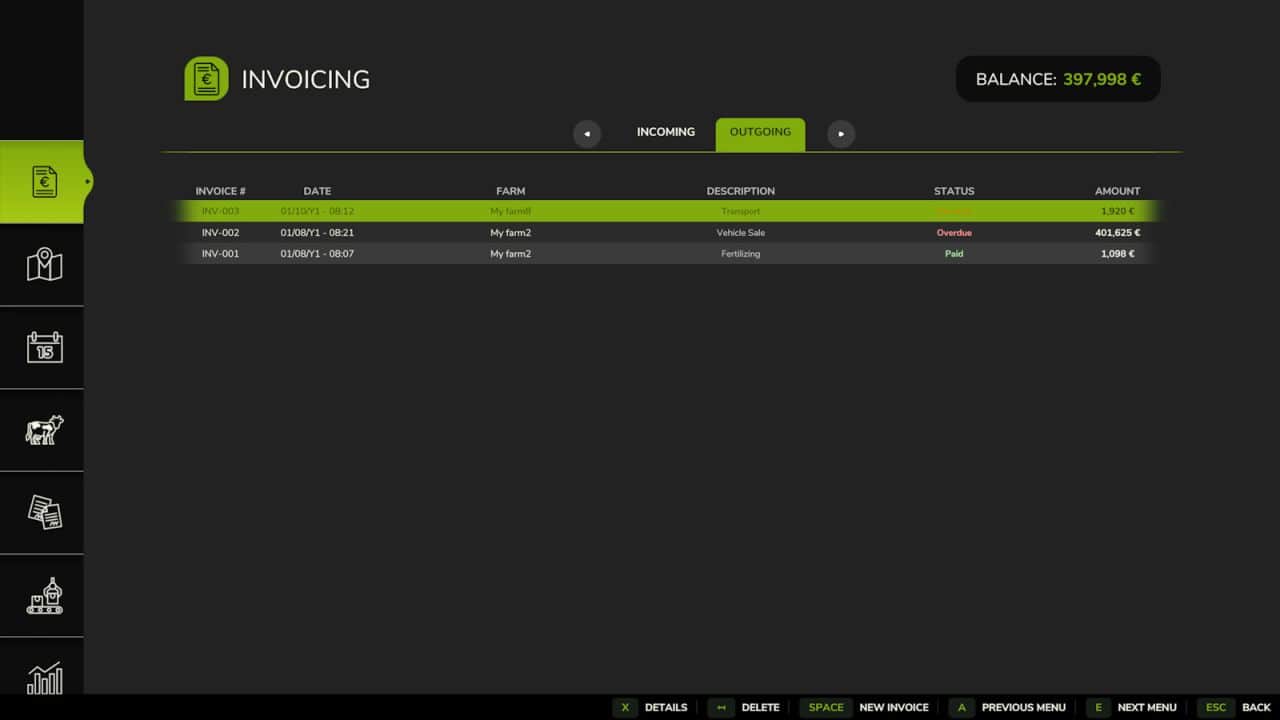This screenshot has height=720, width=1280.
Task: Open the contracts documents icon
Action: (44, 512)
